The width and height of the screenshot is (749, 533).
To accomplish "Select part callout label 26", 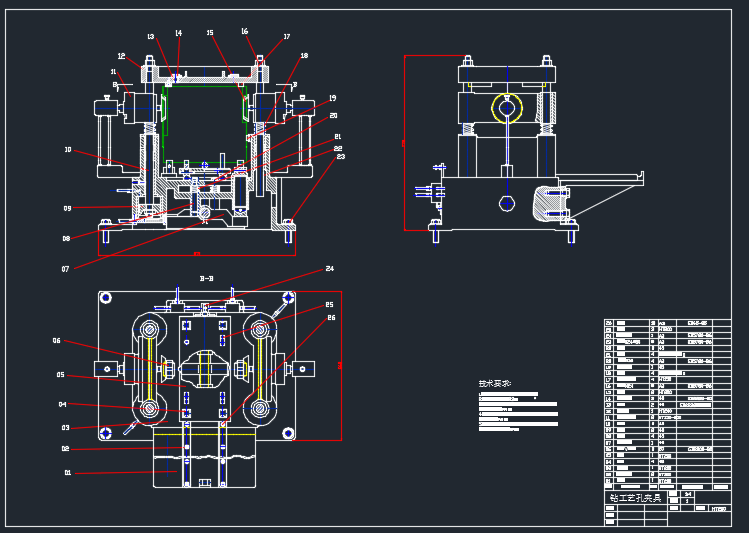I will (x=332, y=318).
